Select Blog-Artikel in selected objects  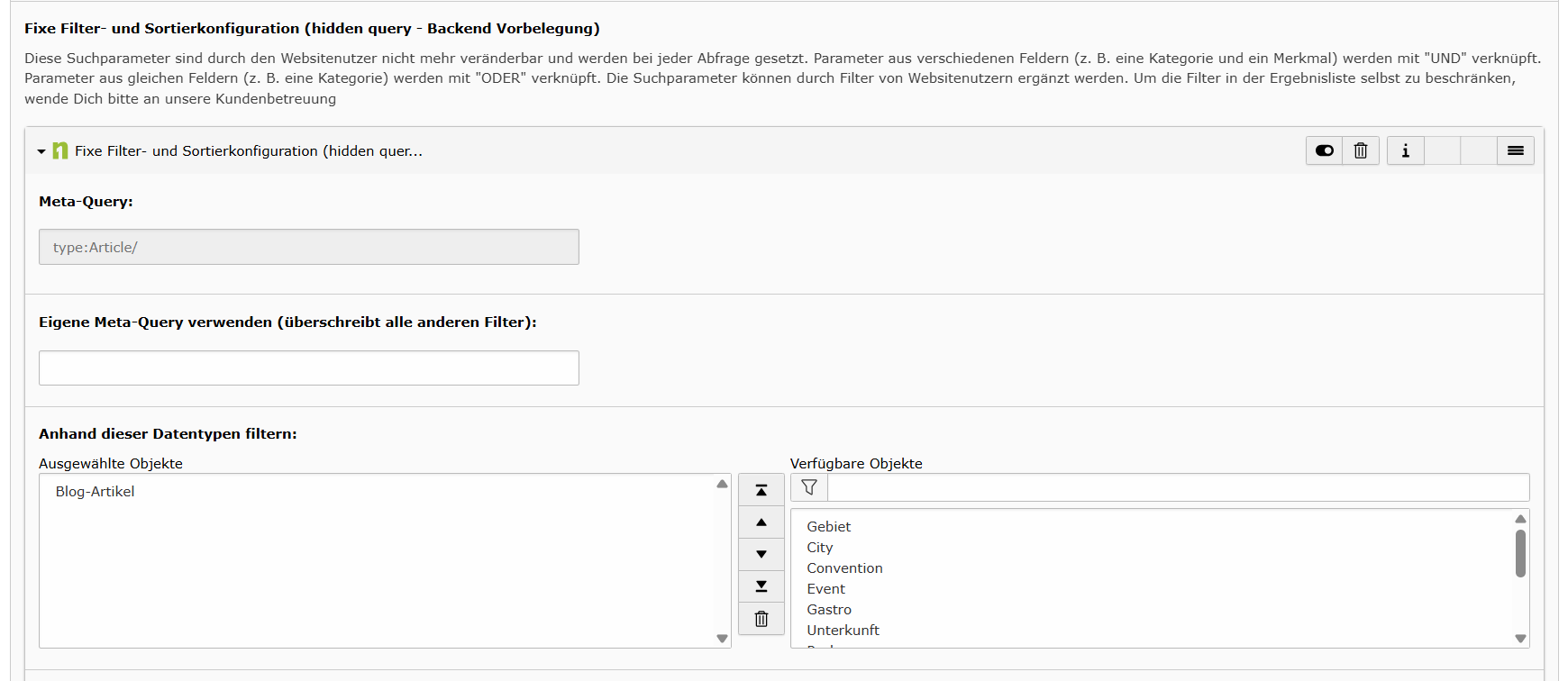coord(96,492)
